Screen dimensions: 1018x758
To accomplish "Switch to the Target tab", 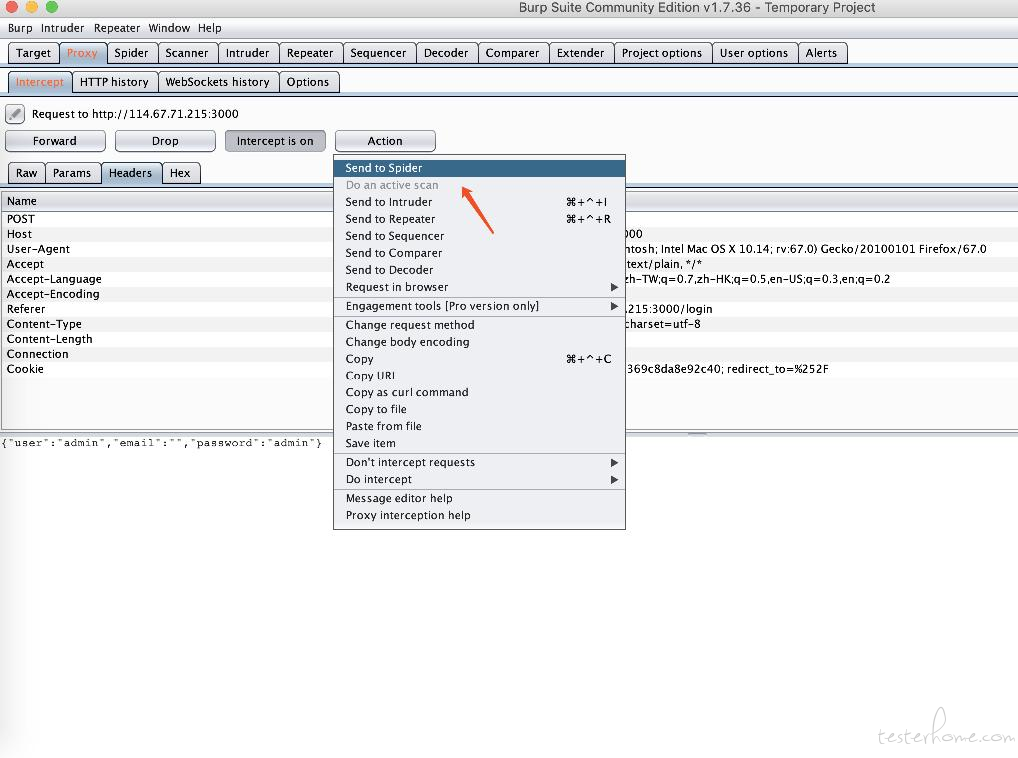I will click(x=33, y=53).
